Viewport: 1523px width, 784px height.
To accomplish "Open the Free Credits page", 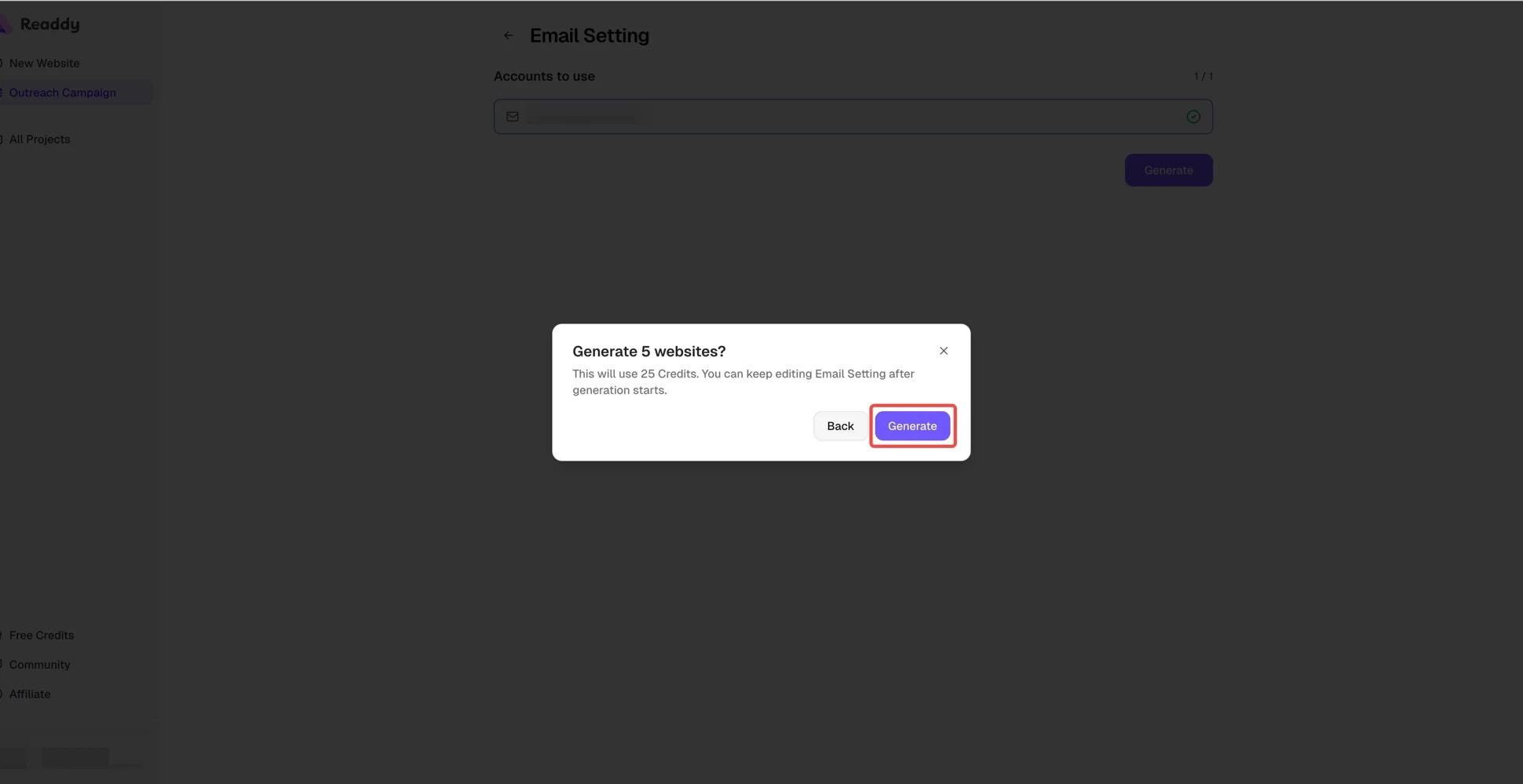I will pyautogui.click(x=42, y=635).
